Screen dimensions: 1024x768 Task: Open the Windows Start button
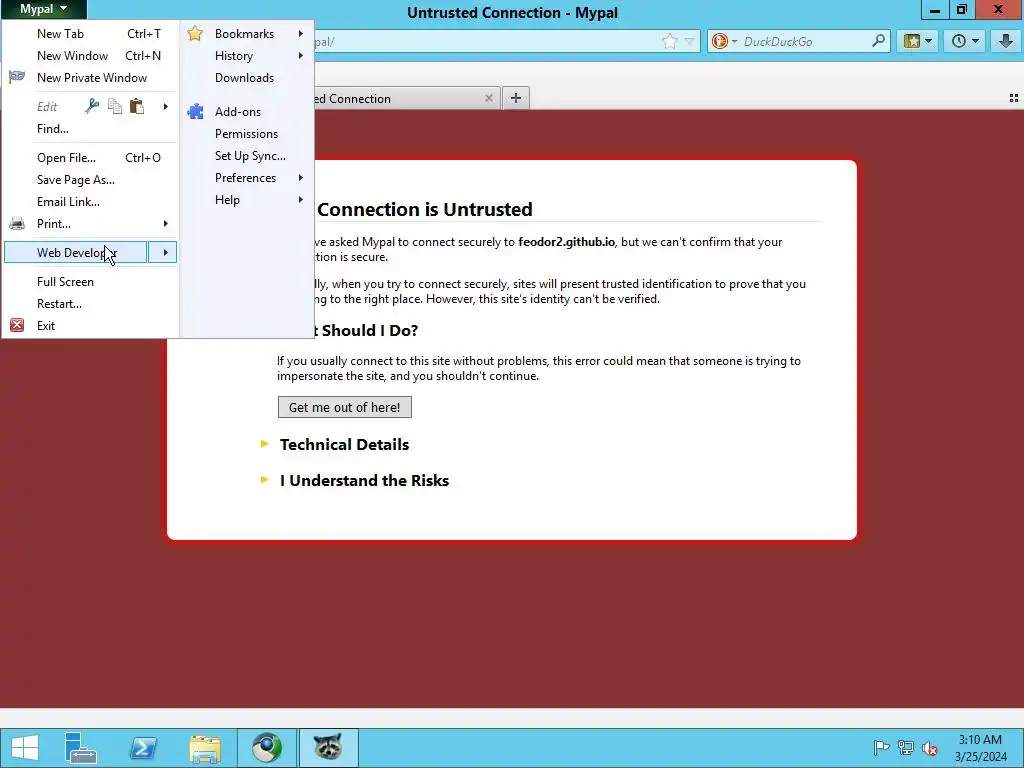pos(25,748)
